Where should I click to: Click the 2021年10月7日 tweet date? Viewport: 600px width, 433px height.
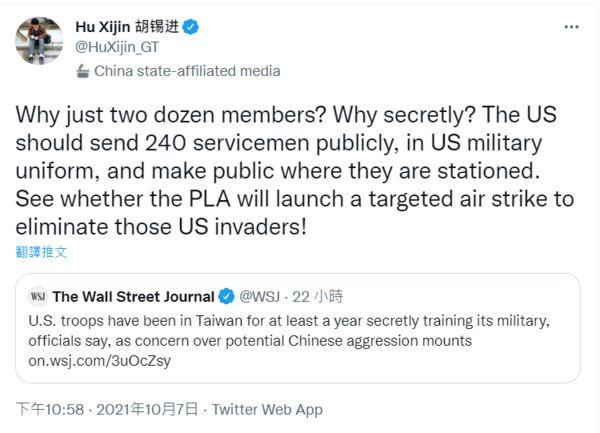point(146,410)
